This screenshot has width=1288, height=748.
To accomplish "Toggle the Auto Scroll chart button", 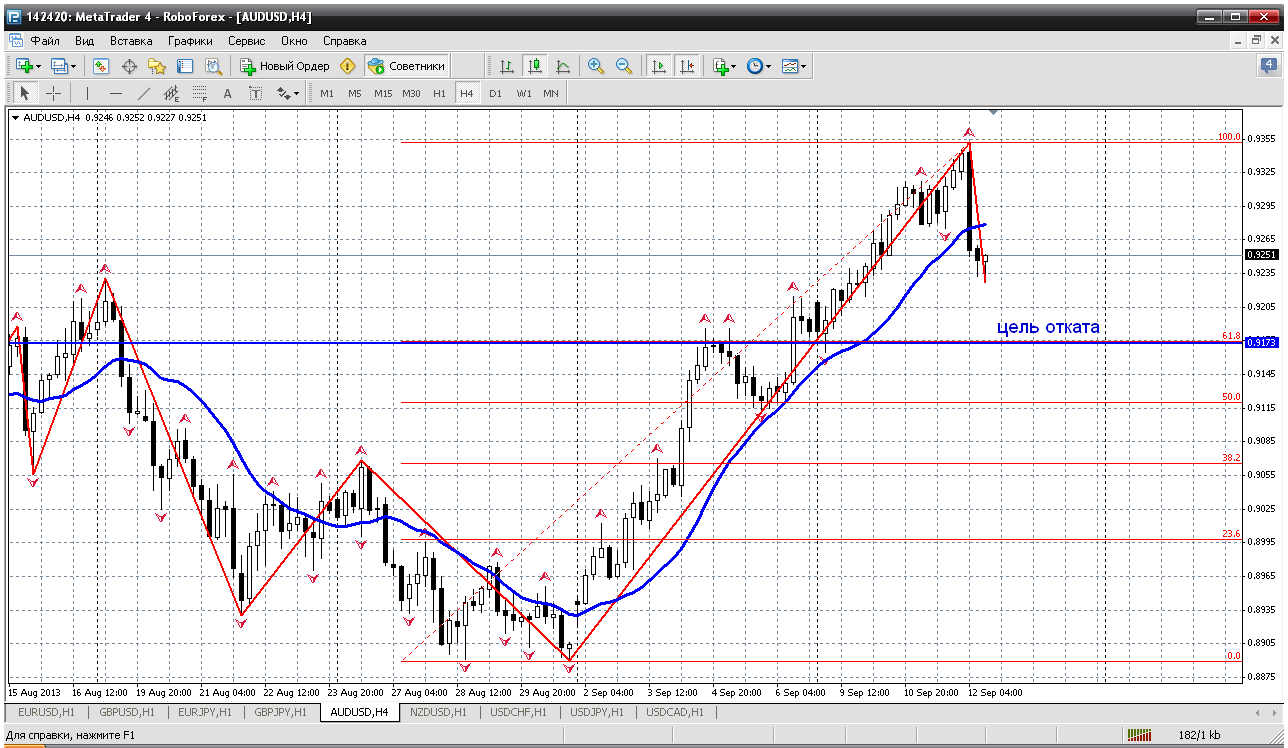I will tap(658, 66).
